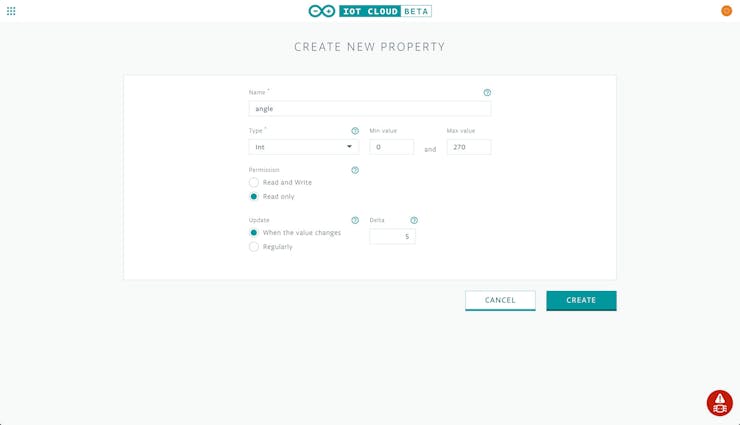Screen dimensions: 740x425
Task: Click the Delta field showing 5
Action: (392, 236)
